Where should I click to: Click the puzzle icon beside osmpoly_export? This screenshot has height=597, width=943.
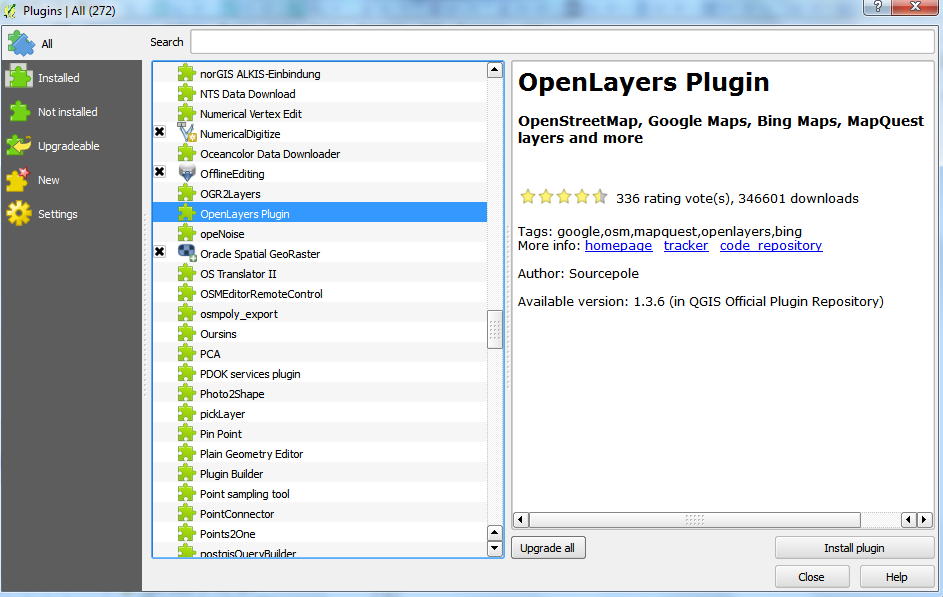click(187, 313)
